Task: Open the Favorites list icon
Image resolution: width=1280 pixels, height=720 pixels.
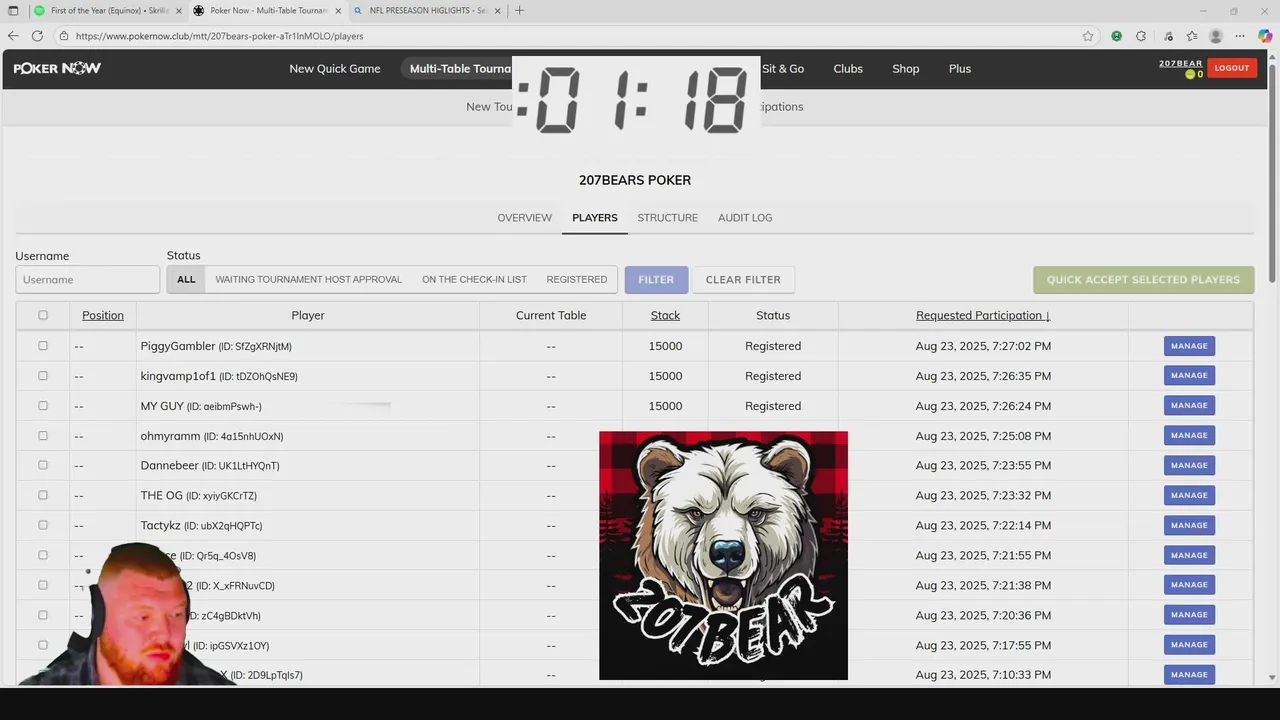Action: pyautogui.click(x=1192, y=36)
